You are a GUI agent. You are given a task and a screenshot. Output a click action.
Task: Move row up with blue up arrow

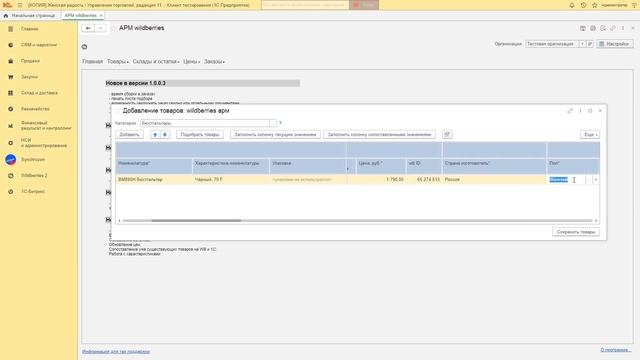(x=155, y=135)
